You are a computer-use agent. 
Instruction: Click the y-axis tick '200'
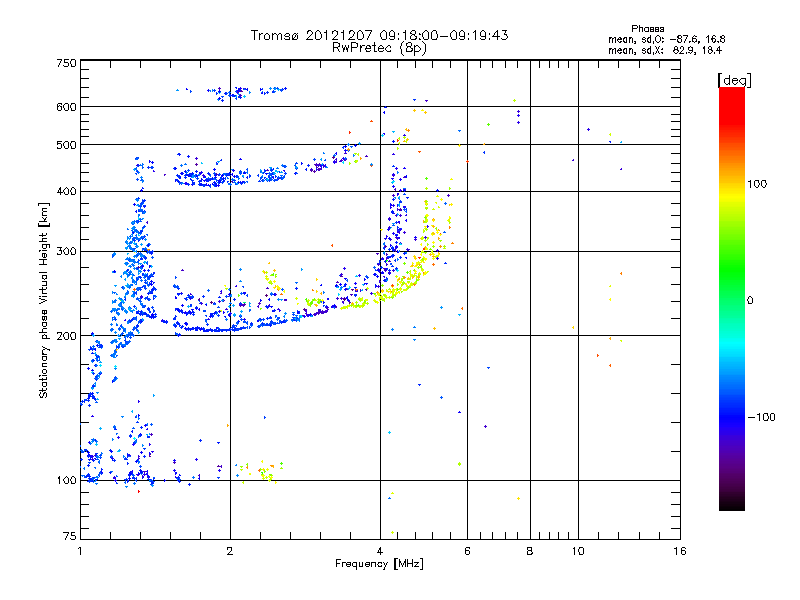coord(66,336)
